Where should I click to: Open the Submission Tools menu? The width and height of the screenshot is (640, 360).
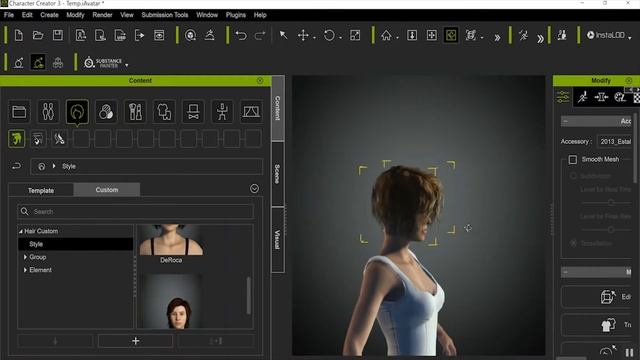pos(164,15)
